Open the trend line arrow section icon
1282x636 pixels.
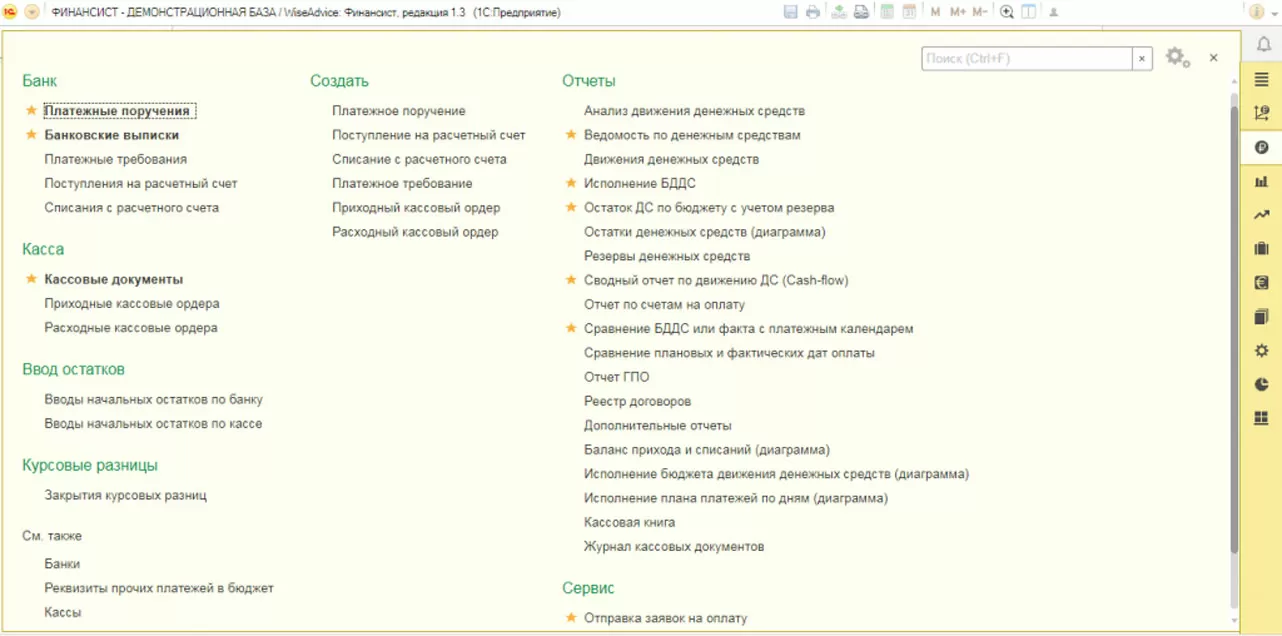point(1261,214)
